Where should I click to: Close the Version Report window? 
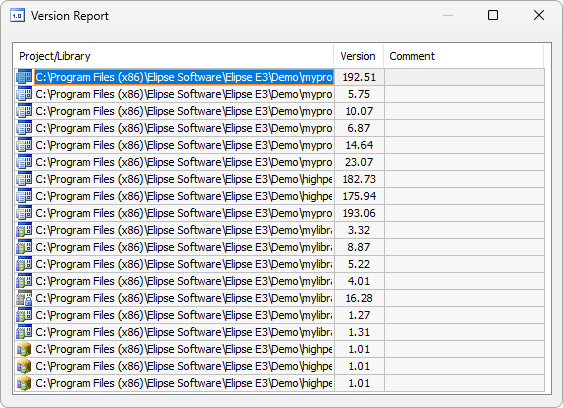(x=539, y=15)
